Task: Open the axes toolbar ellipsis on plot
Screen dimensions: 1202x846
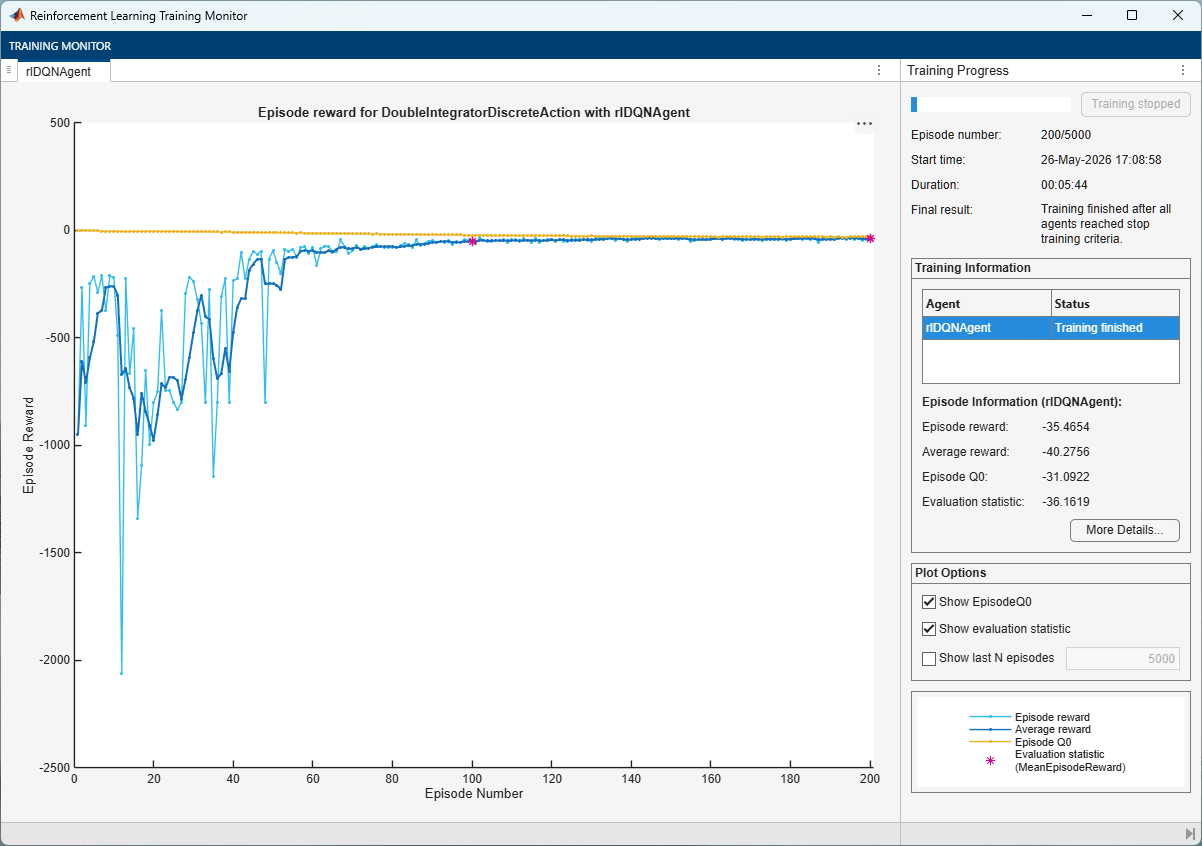Action: tap(864, 124)
